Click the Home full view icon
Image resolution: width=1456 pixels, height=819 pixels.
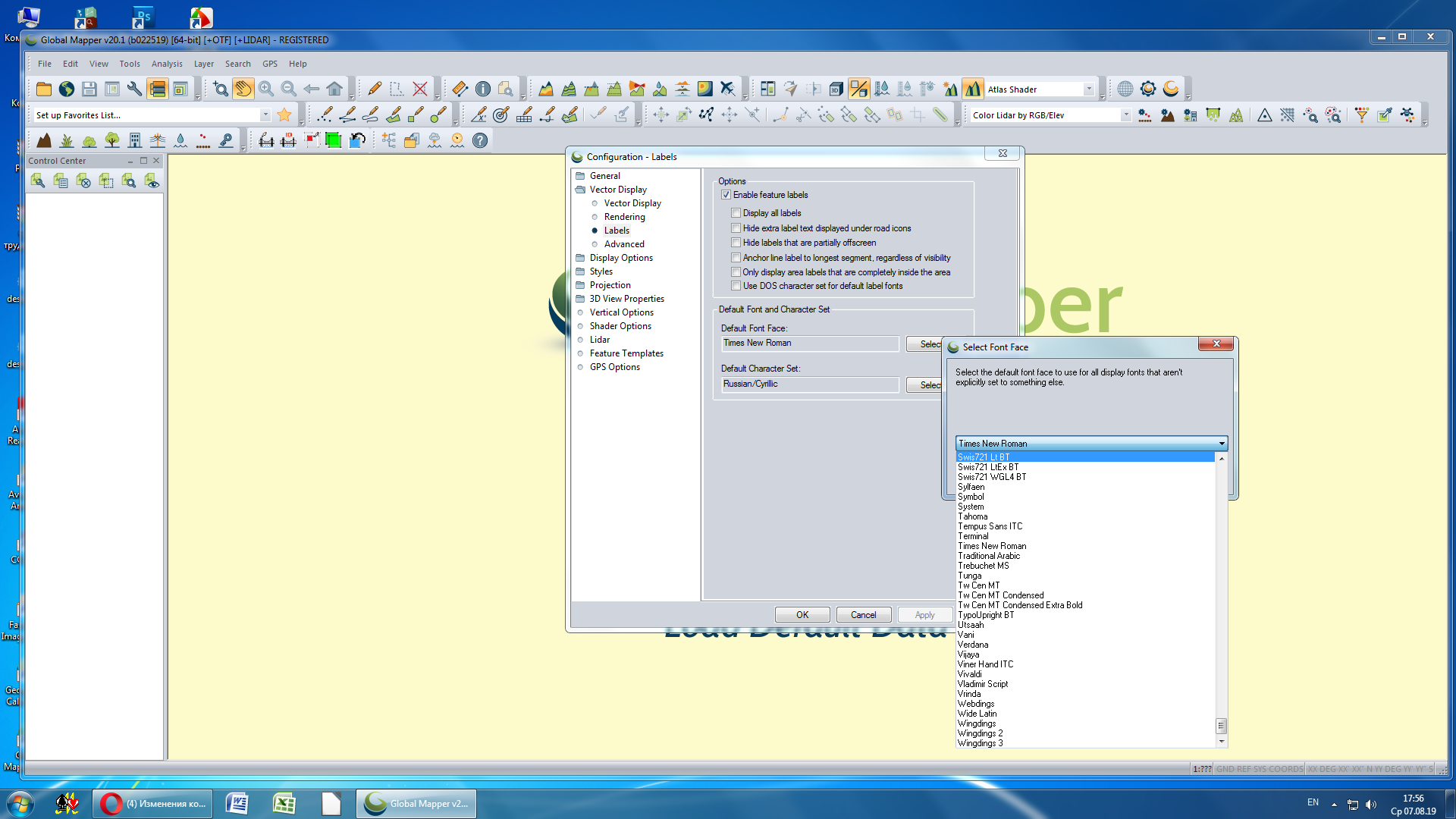(334, 89)
